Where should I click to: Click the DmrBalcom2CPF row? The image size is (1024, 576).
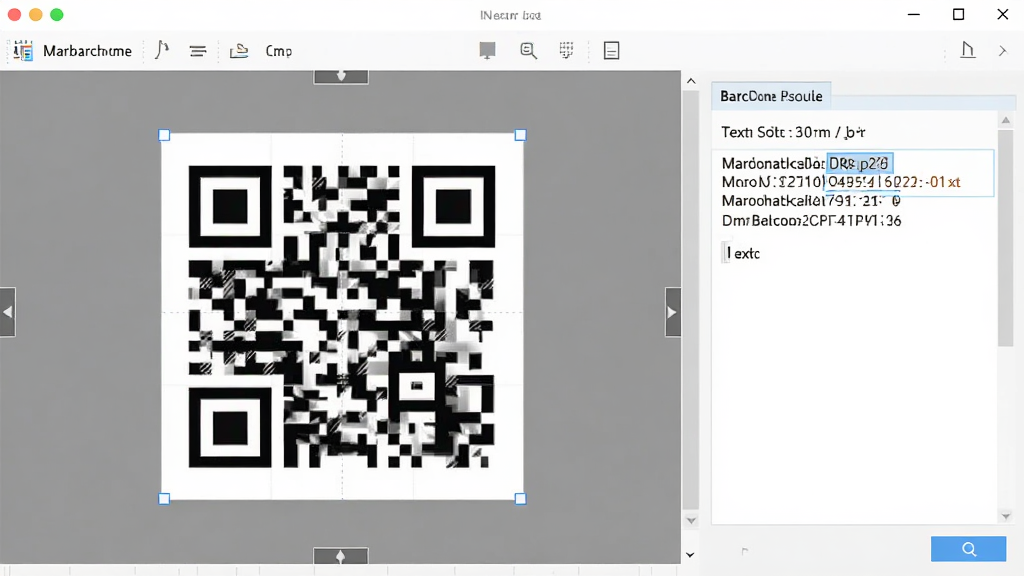811,221
